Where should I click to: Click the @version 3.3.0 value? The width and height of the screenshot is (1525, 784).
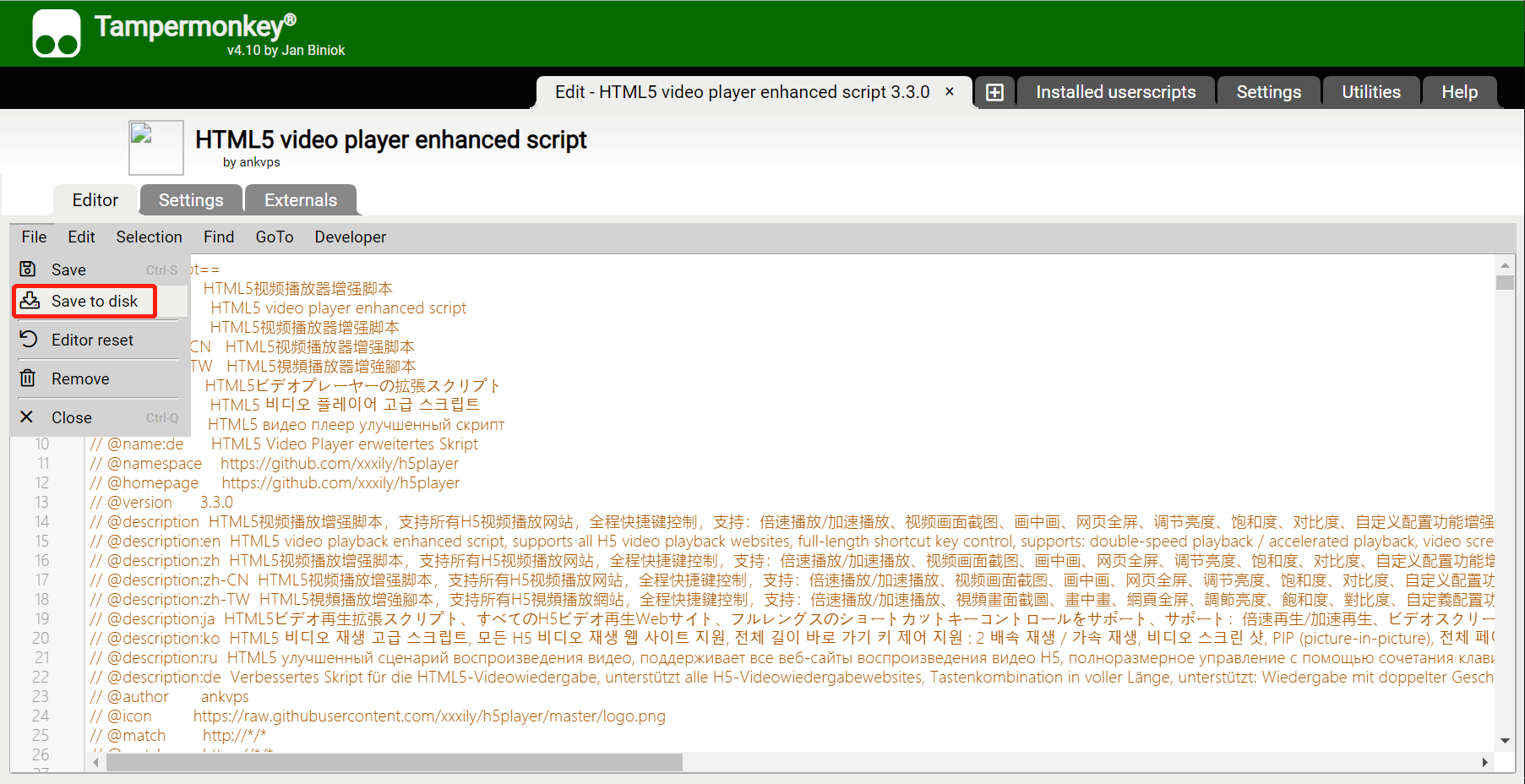(x=216, y=502)
